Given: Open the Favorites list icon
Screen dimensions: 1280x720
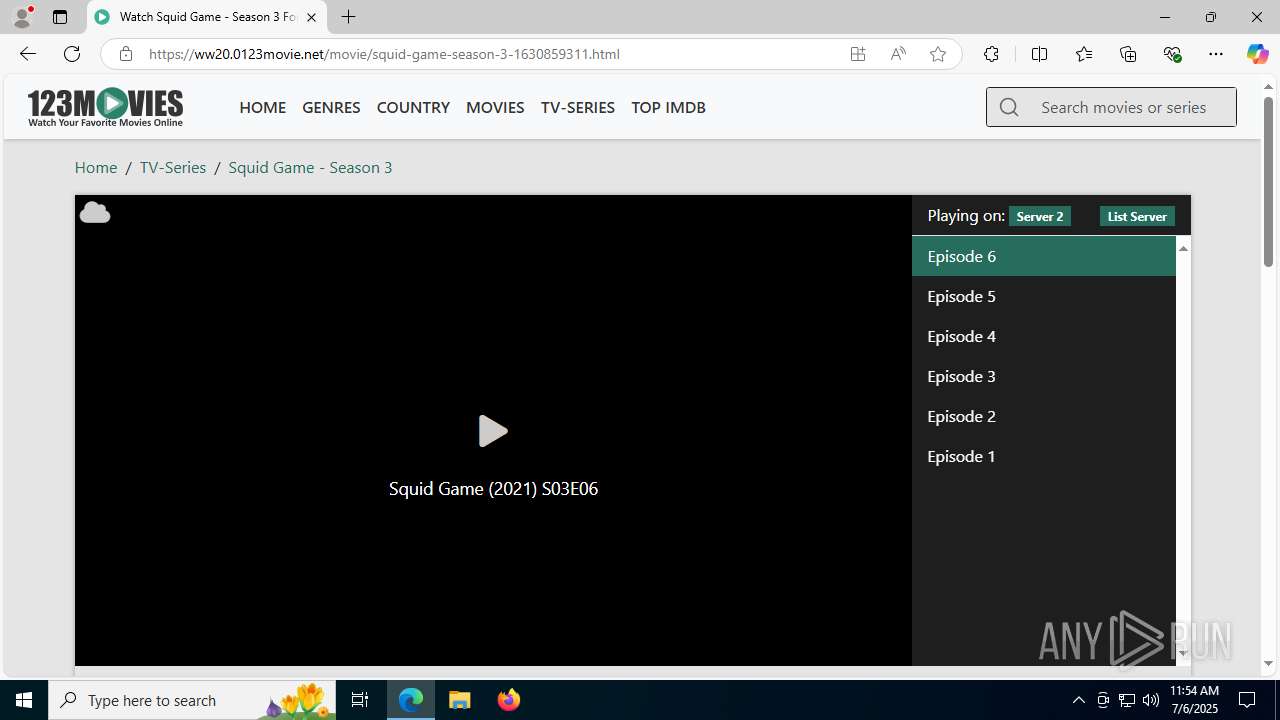Looking at the screenshot, I should click(1084, 54).
